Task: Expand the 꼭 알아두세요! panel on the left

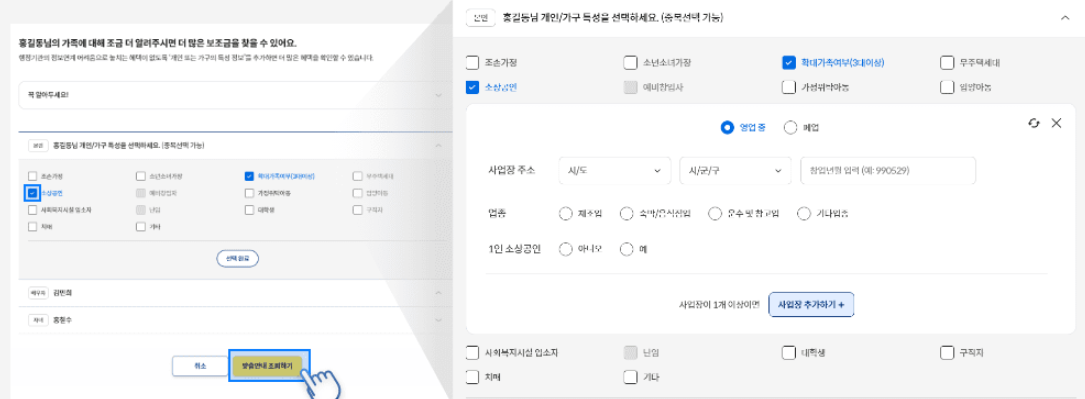Action: tap(438, 95)
